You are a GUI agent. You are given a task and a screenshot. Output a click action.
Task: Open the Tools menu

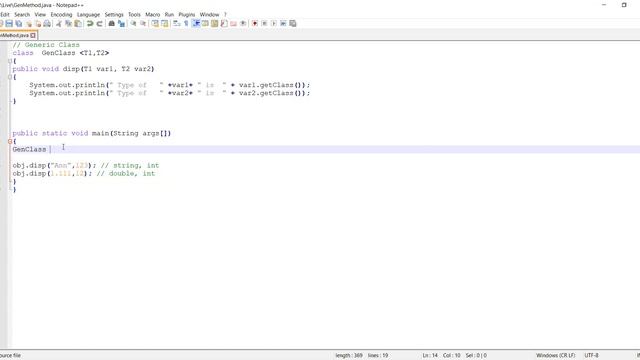click(134, 14)
